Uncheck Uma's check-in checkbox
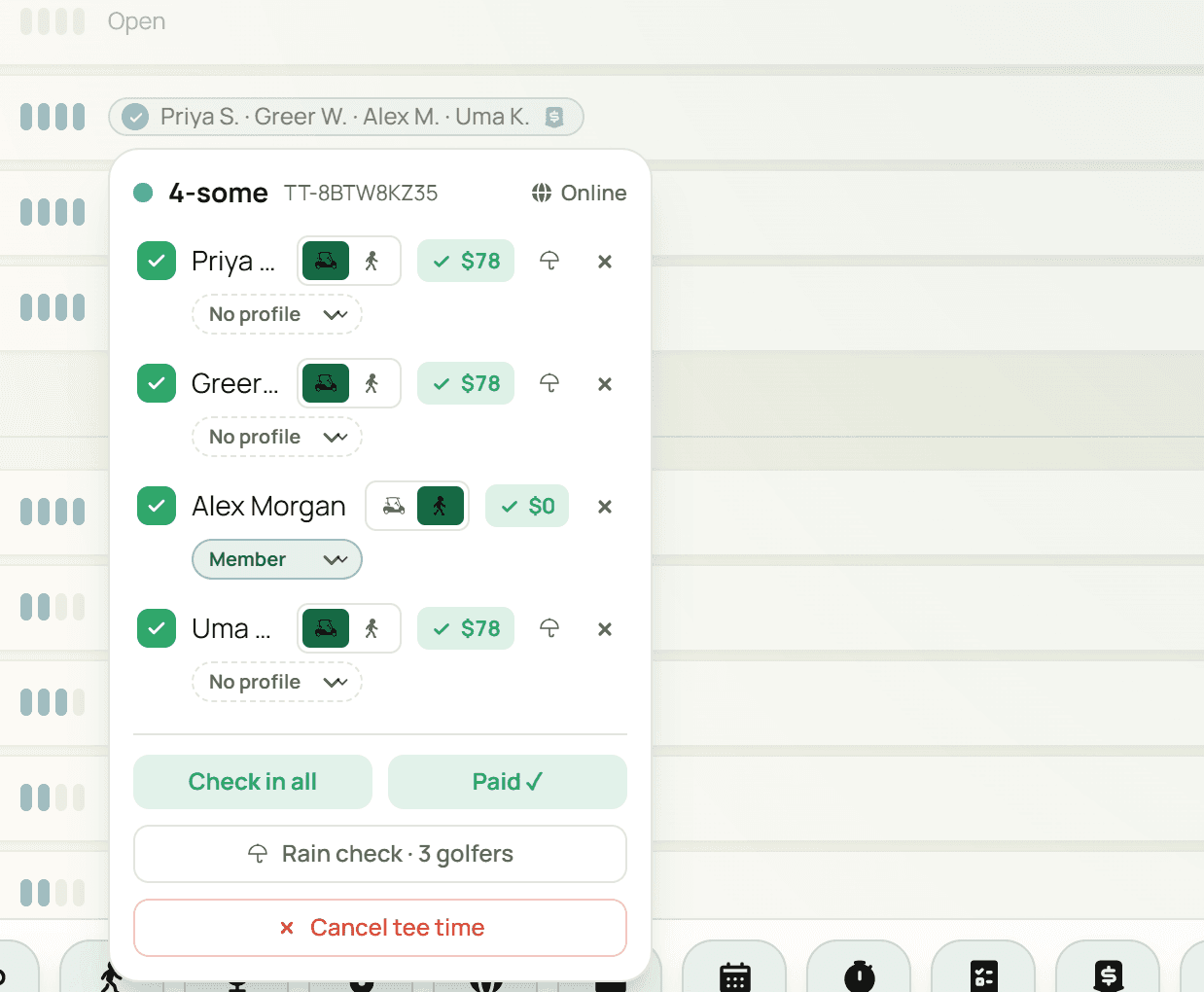 coord(157,628)
